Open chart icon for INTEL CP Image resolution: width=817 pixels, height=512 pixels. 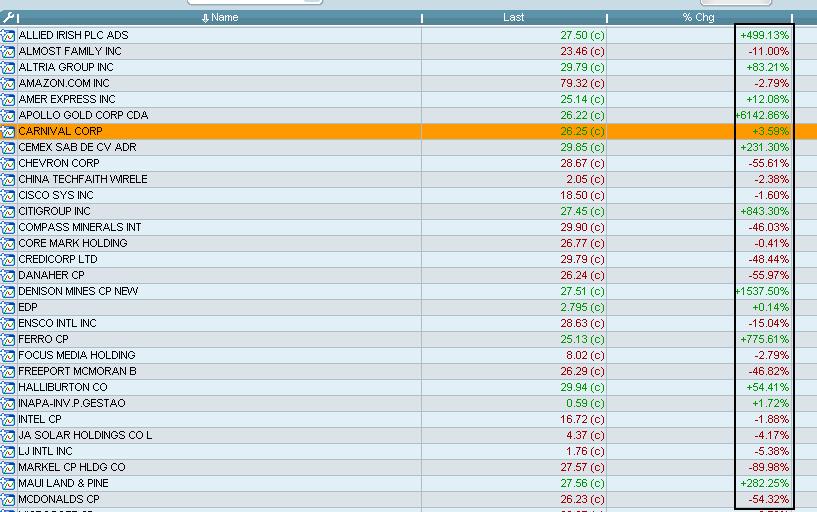8,420
